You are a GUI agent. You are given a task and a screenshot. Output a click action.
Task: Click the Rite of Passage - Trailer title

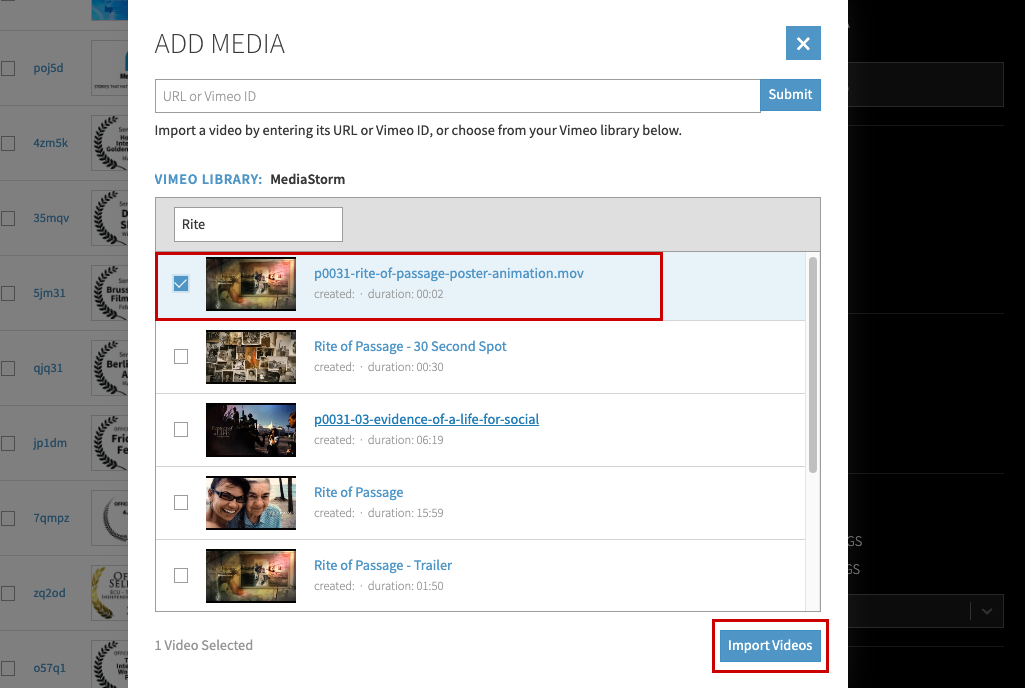(x=383, y=565)
